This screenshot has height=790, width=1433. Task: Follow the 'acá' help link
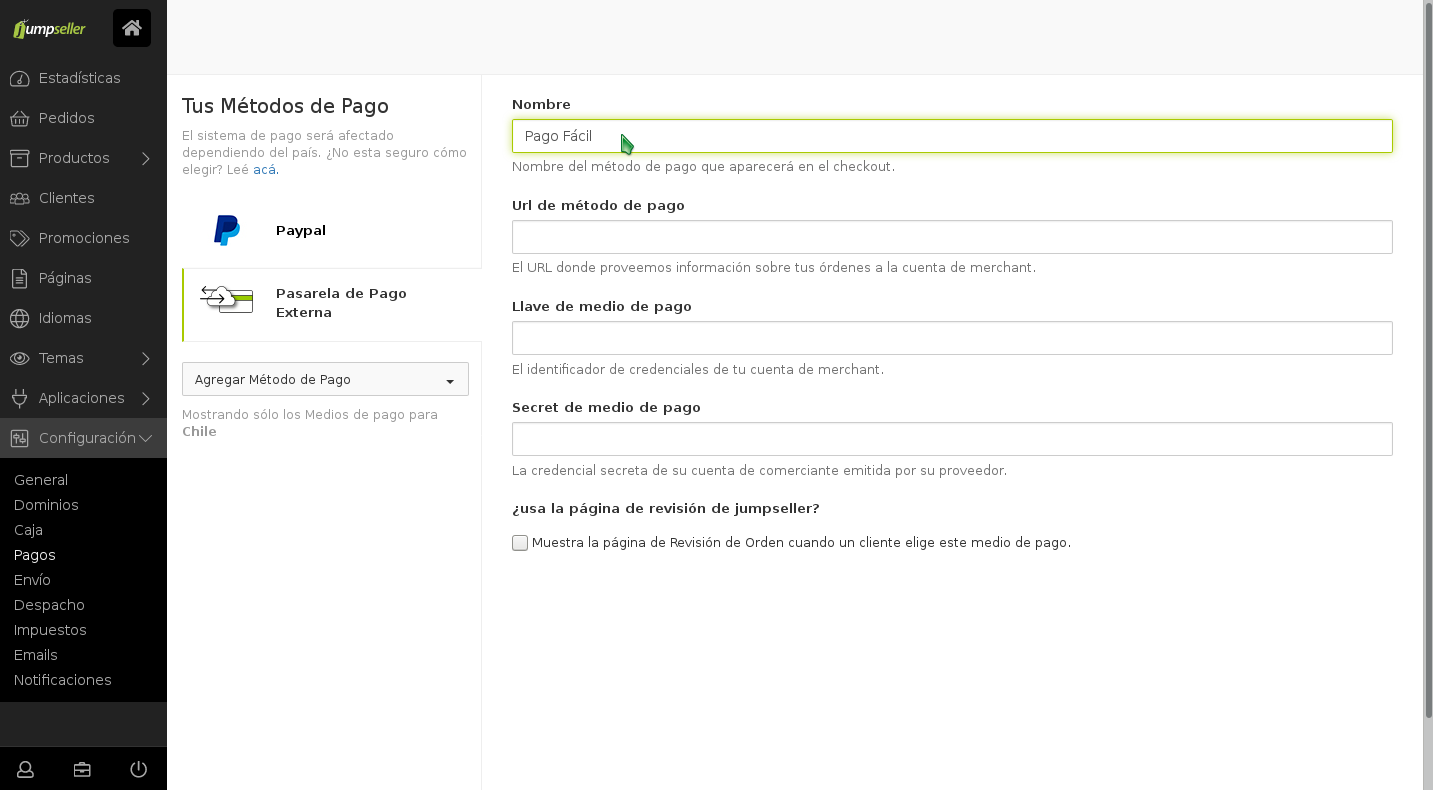pos(264,170)
